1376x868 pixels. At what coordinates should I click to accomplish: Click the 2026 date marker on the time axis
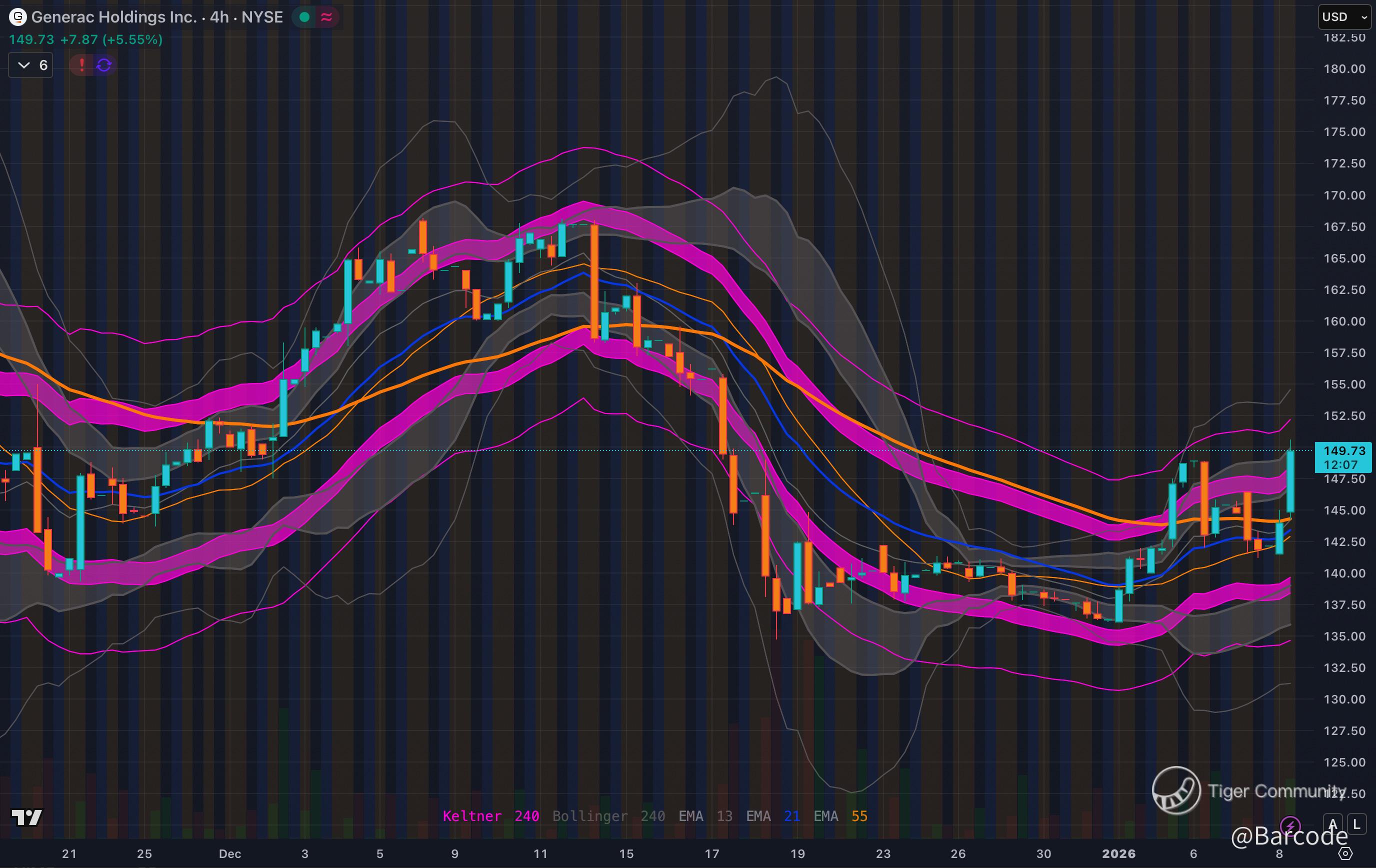tap(1118, 853)
